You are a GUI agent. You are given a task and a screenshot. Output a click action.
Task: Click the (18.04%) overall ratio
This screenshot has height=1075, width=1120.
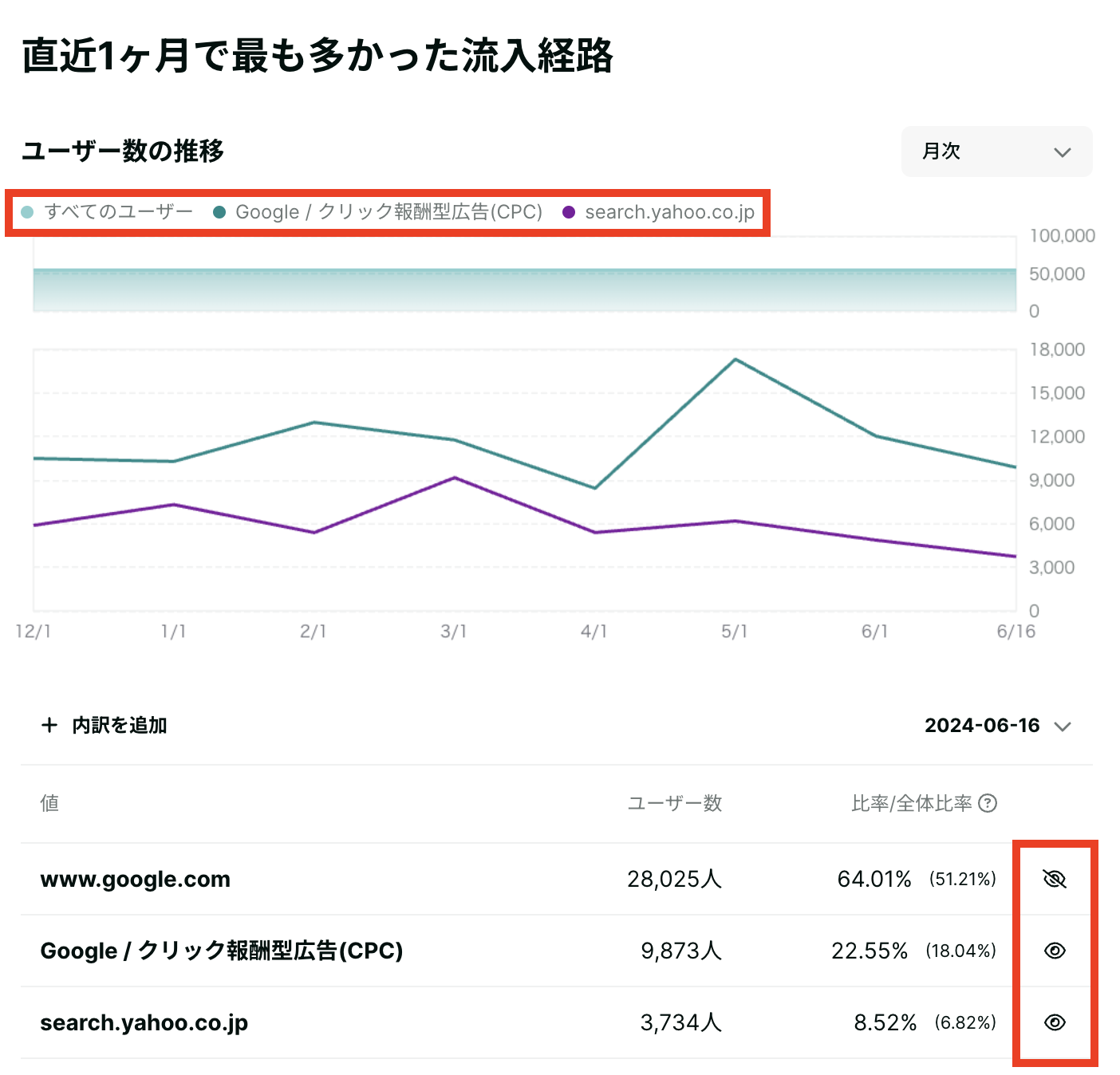click(x=961, y=951)
